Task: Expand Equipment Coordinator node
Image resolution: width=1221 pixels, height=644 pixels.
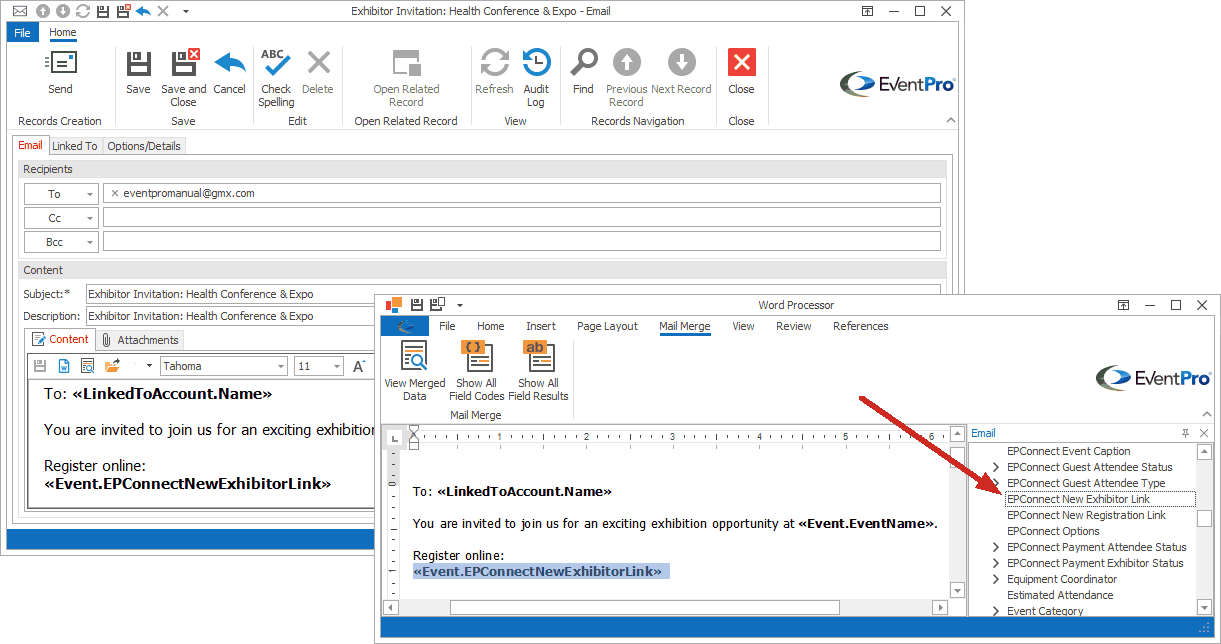Action: (x=996, y=579)
